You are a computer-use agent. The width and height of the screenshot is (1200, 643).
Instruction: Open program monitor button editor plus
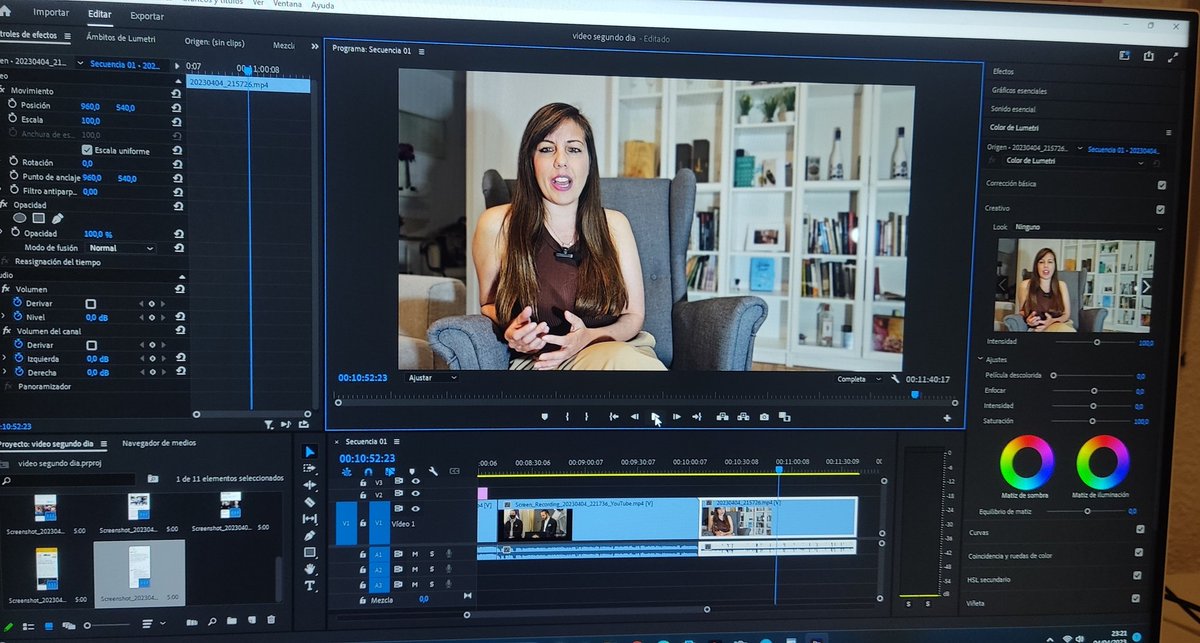(x=947, y=418)
